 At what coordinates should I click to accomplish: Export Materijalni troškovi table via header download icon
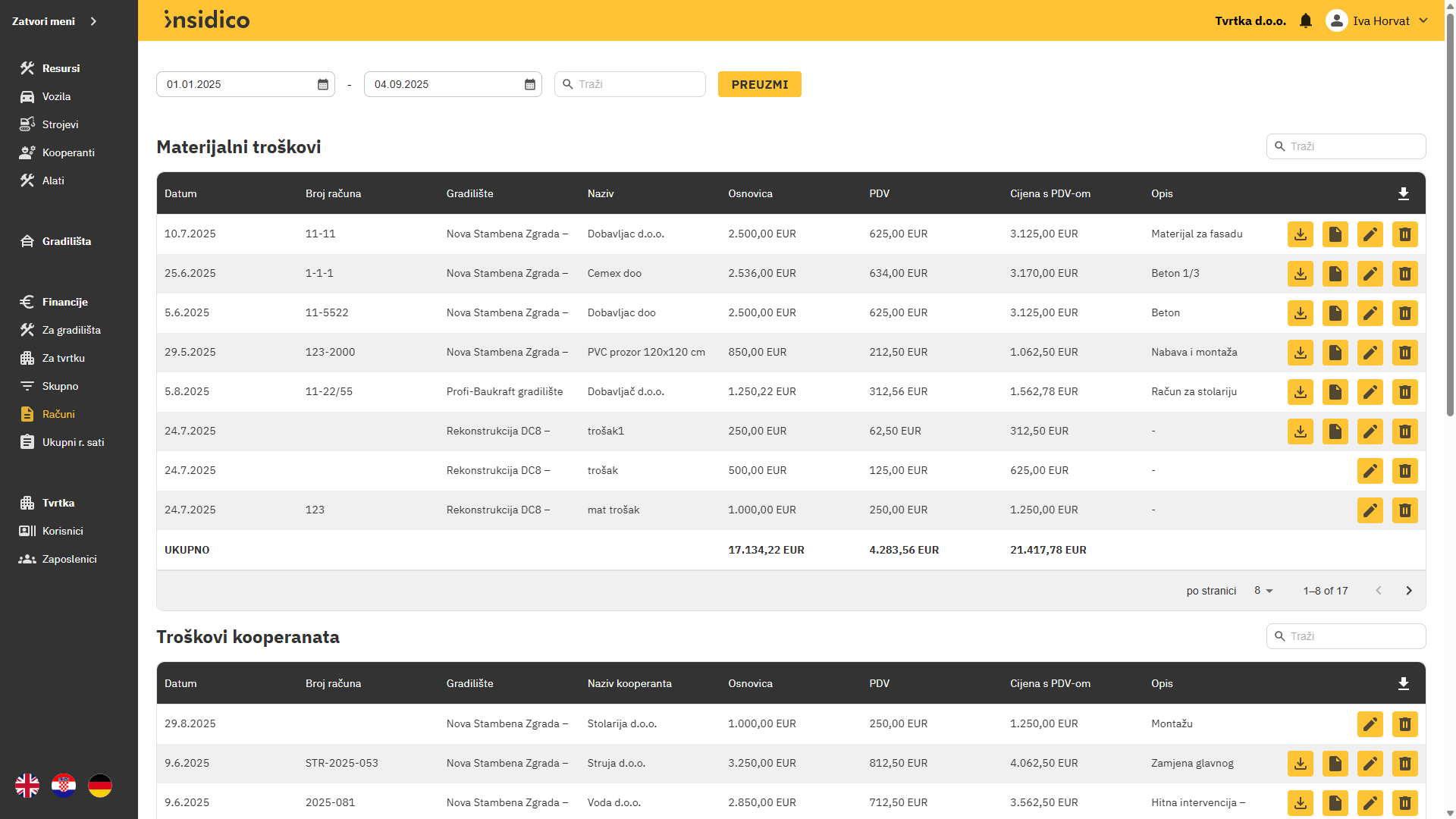point(1403,194)
